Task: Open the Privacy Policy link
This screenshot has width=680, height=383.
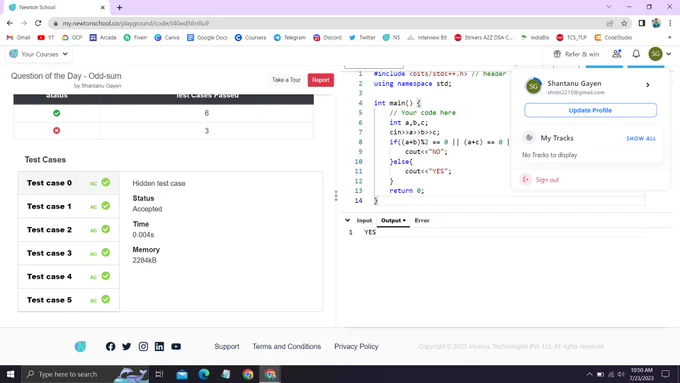Action: point(356,347)
